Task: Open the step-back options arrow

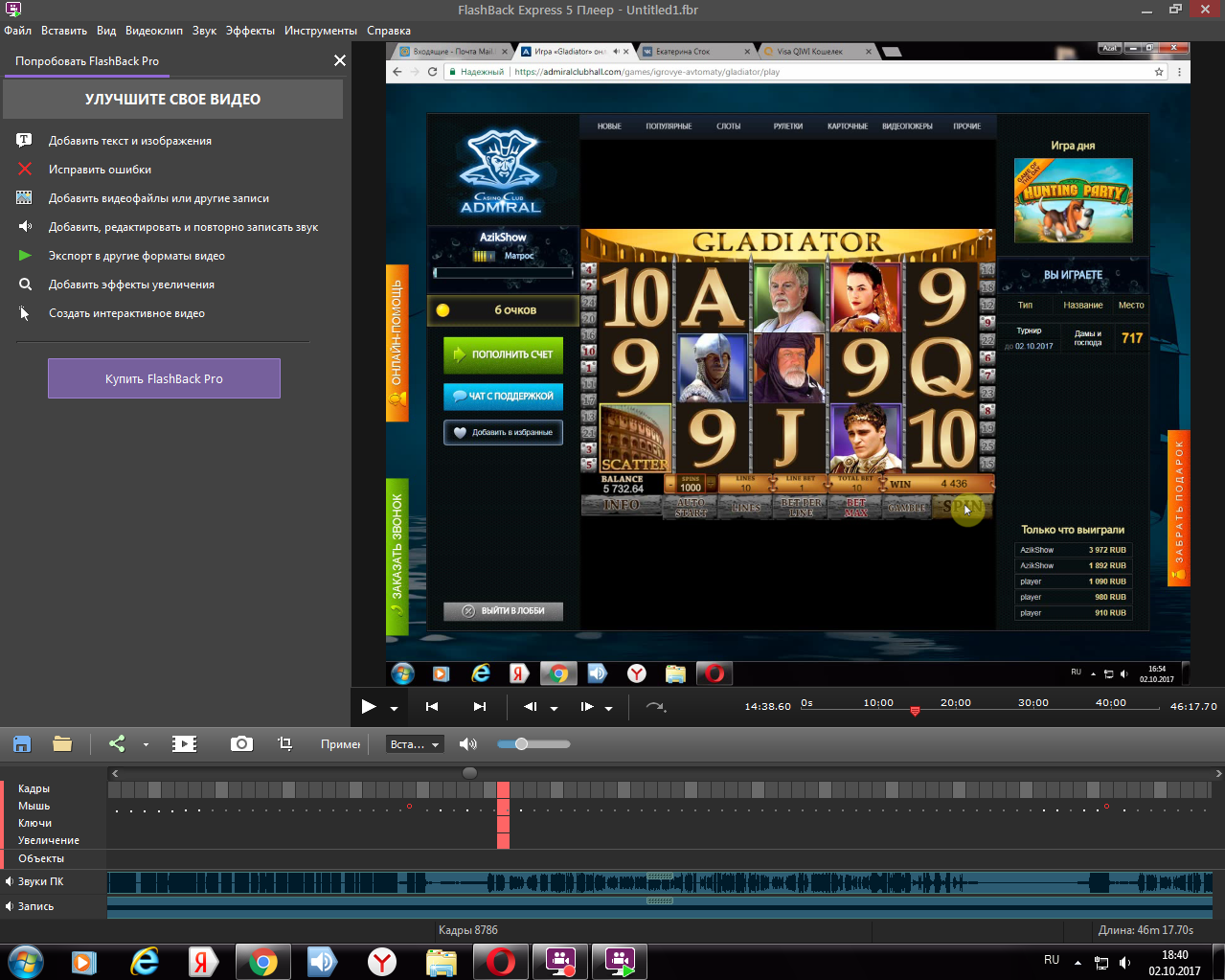Action: click(554, 709)
